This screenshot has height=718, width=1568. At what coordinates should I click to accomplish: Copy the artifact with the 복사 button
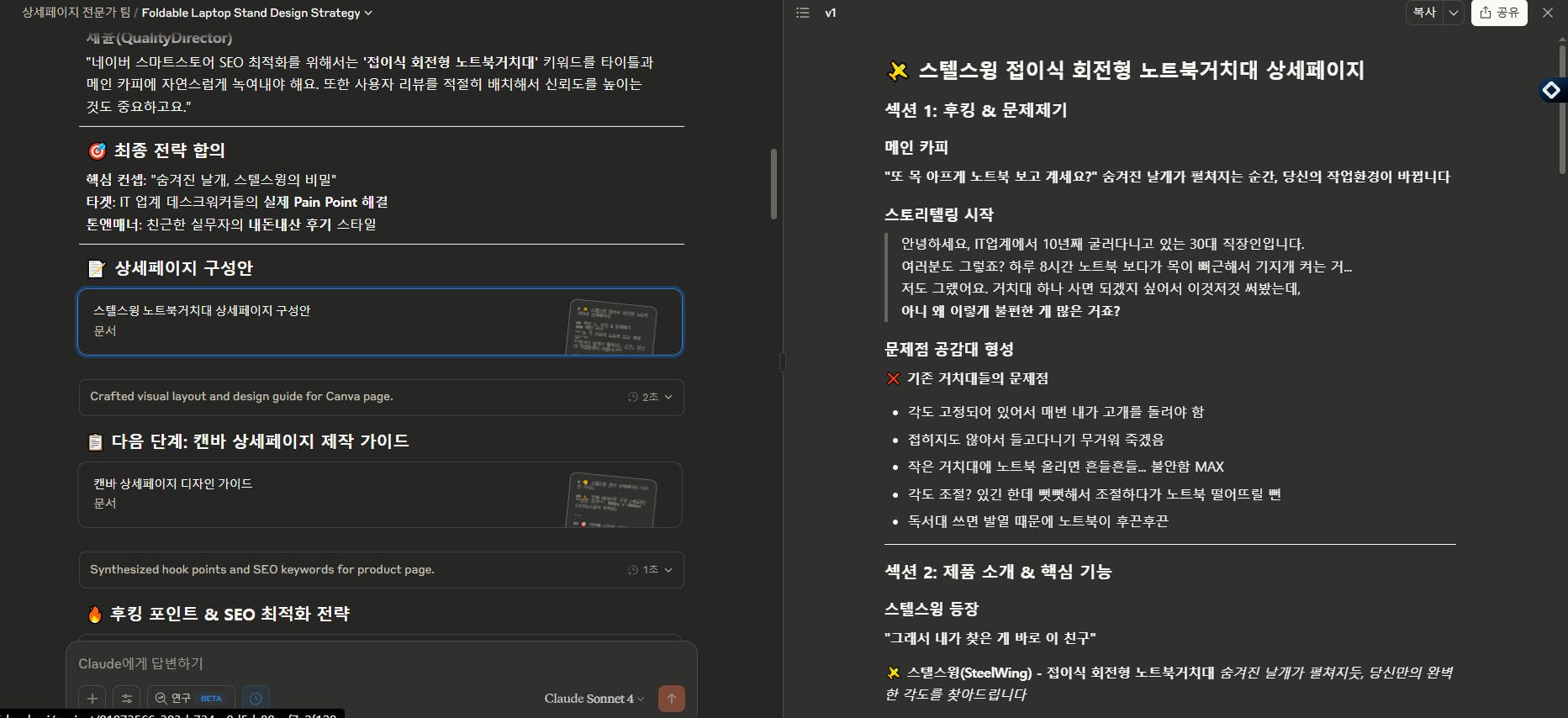pos(1424,13)
